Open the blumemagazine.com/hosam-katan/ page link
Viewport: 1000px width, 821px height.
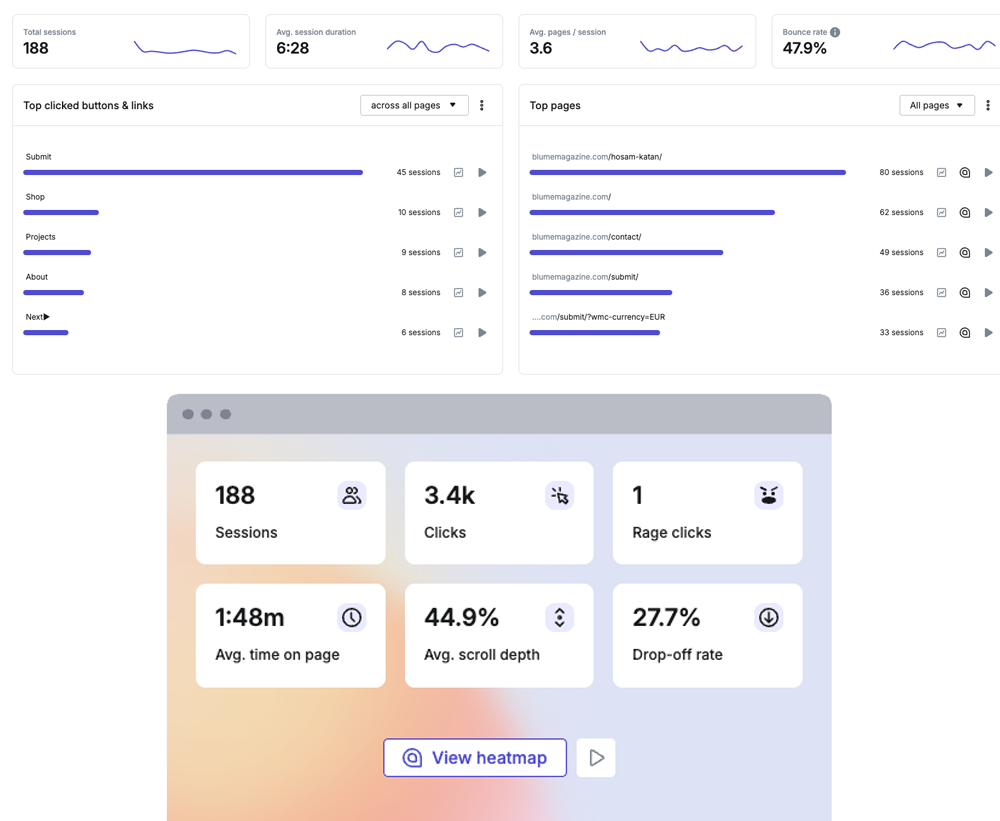point(597,157)
